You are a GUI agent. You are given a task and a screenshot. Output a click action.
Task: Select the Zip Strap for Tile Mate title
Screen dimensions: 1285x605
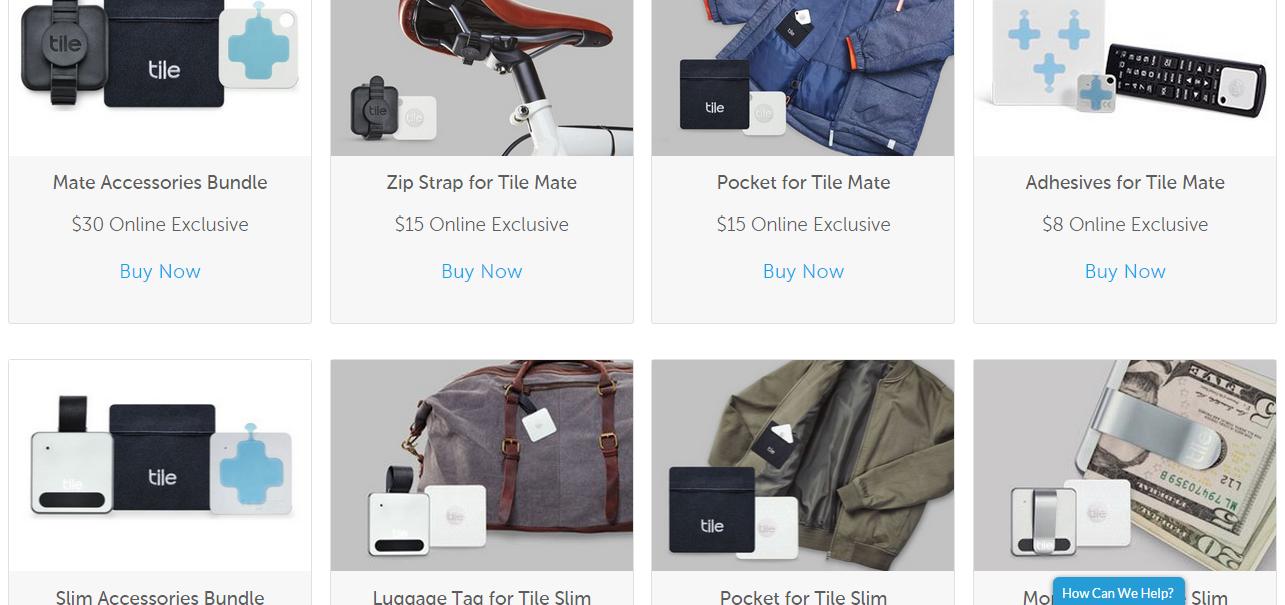[482, 182]
